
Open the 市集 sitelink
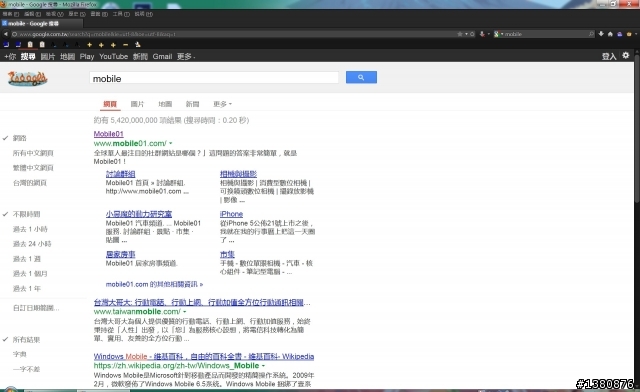(227, 254)
